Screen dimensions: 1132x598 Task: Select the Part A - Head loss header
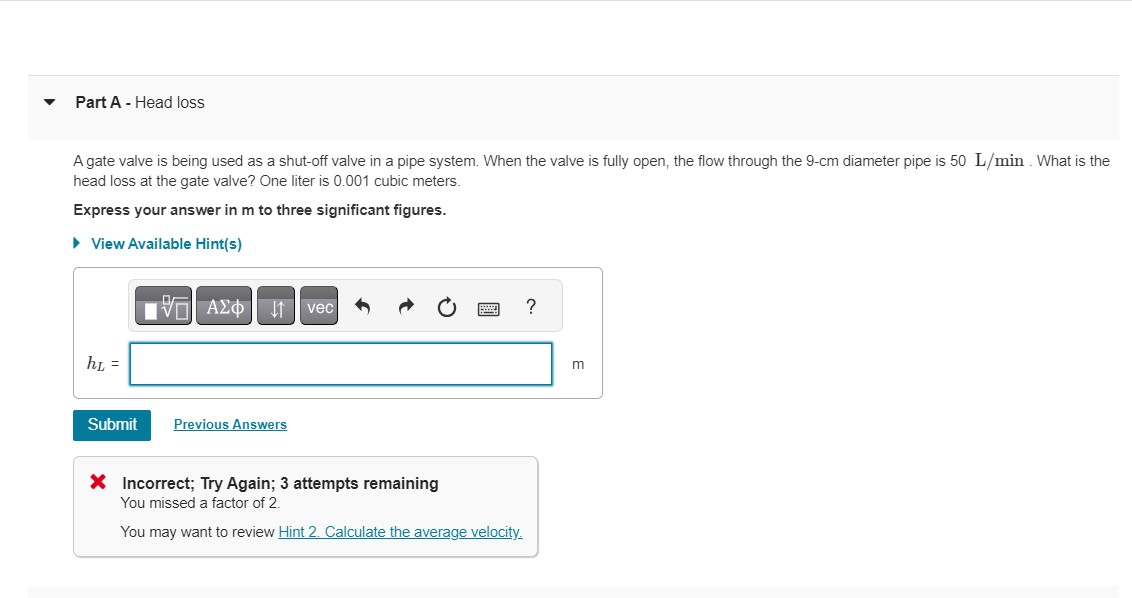pos(138,101)
